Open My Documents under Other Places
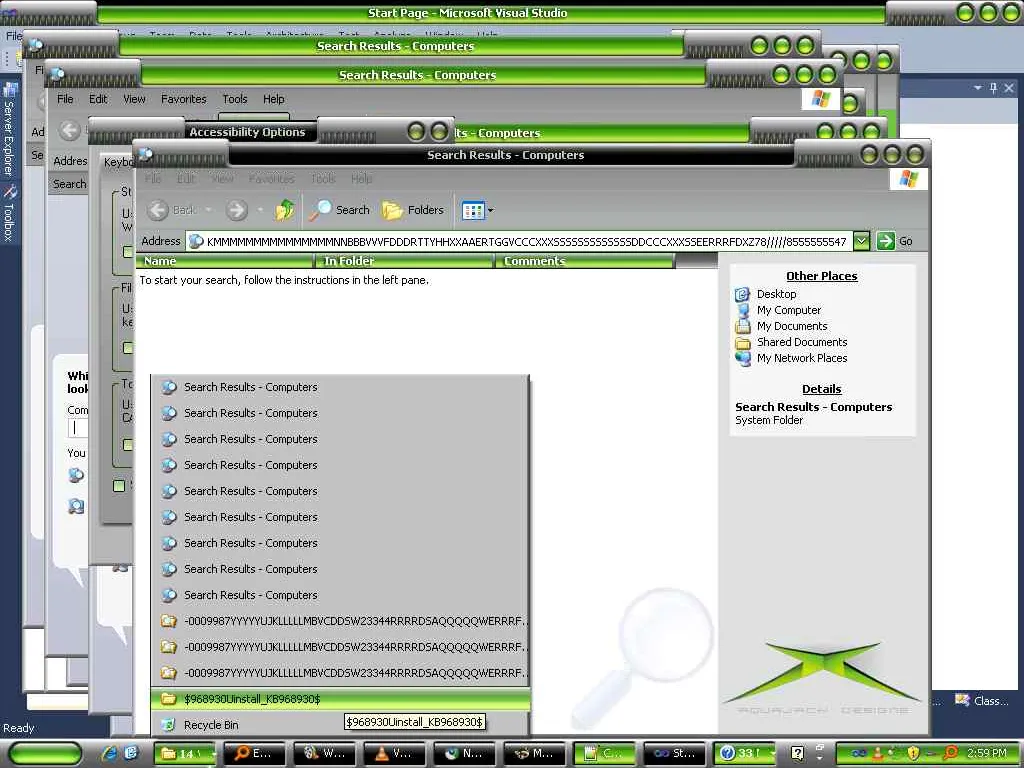The height and width of the screenshot is (768, 1024). point(792,326)
